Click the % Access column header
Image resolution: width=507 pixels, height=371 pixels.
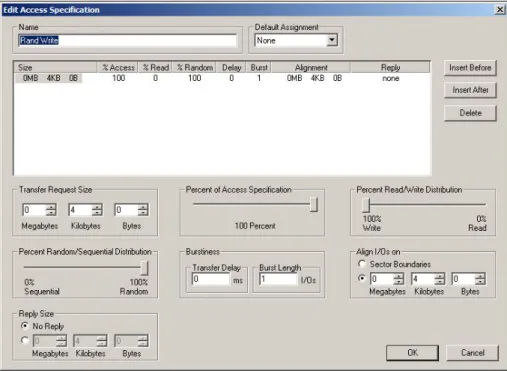tap(118, 68)
